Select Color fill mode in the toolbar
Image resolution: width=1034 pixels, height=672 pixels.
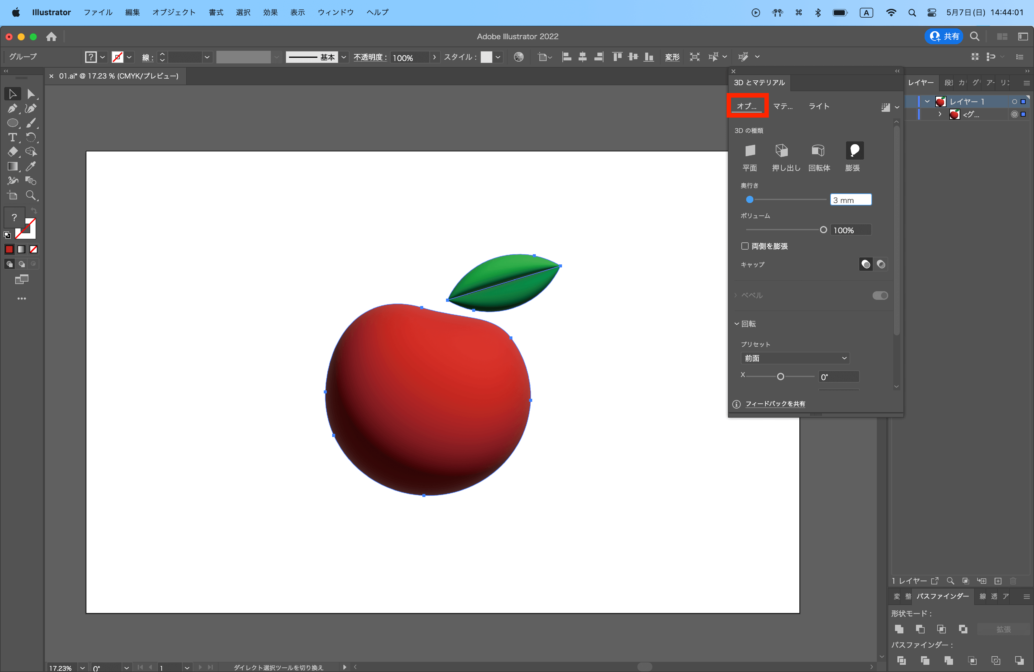click(9, 249)
